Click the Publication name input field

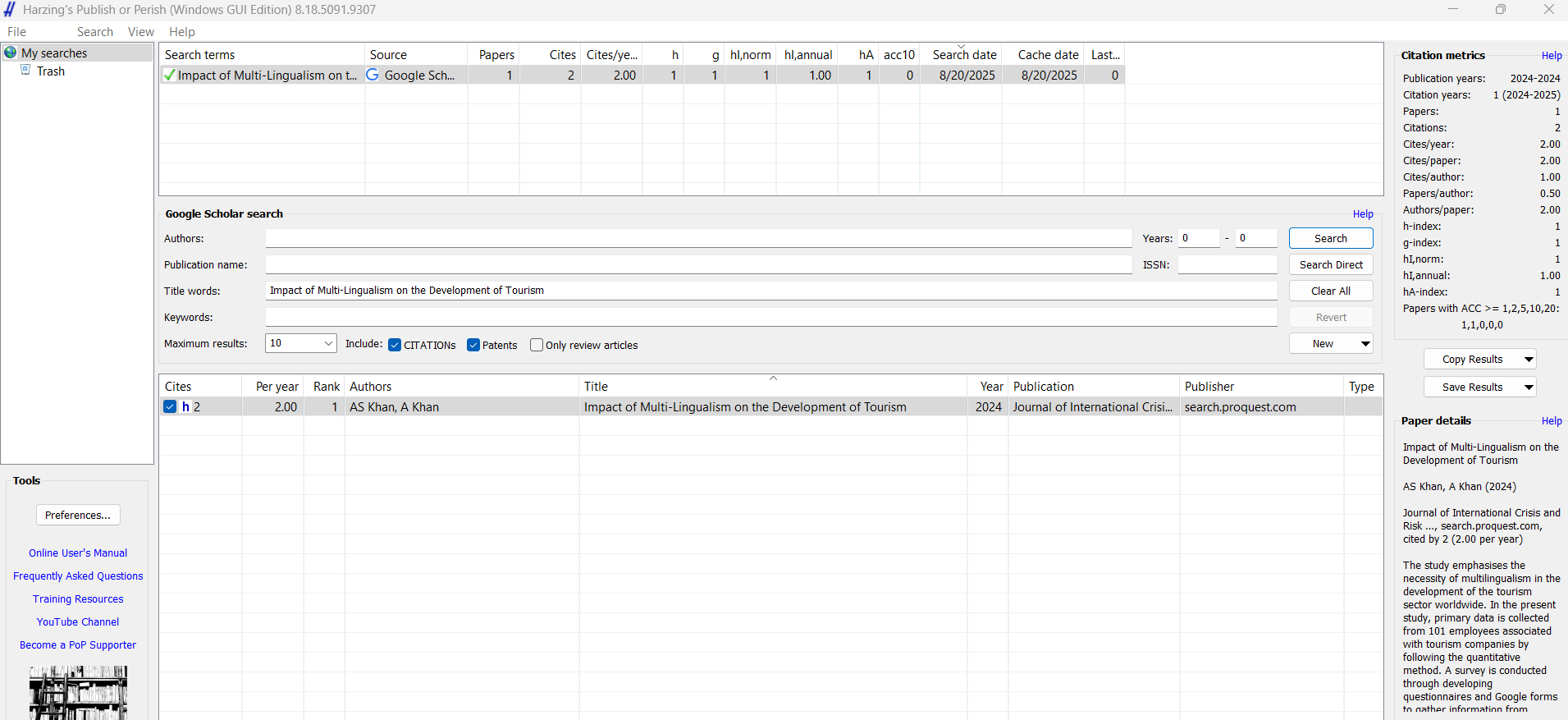pyautogui.click(x=698, y=264)
